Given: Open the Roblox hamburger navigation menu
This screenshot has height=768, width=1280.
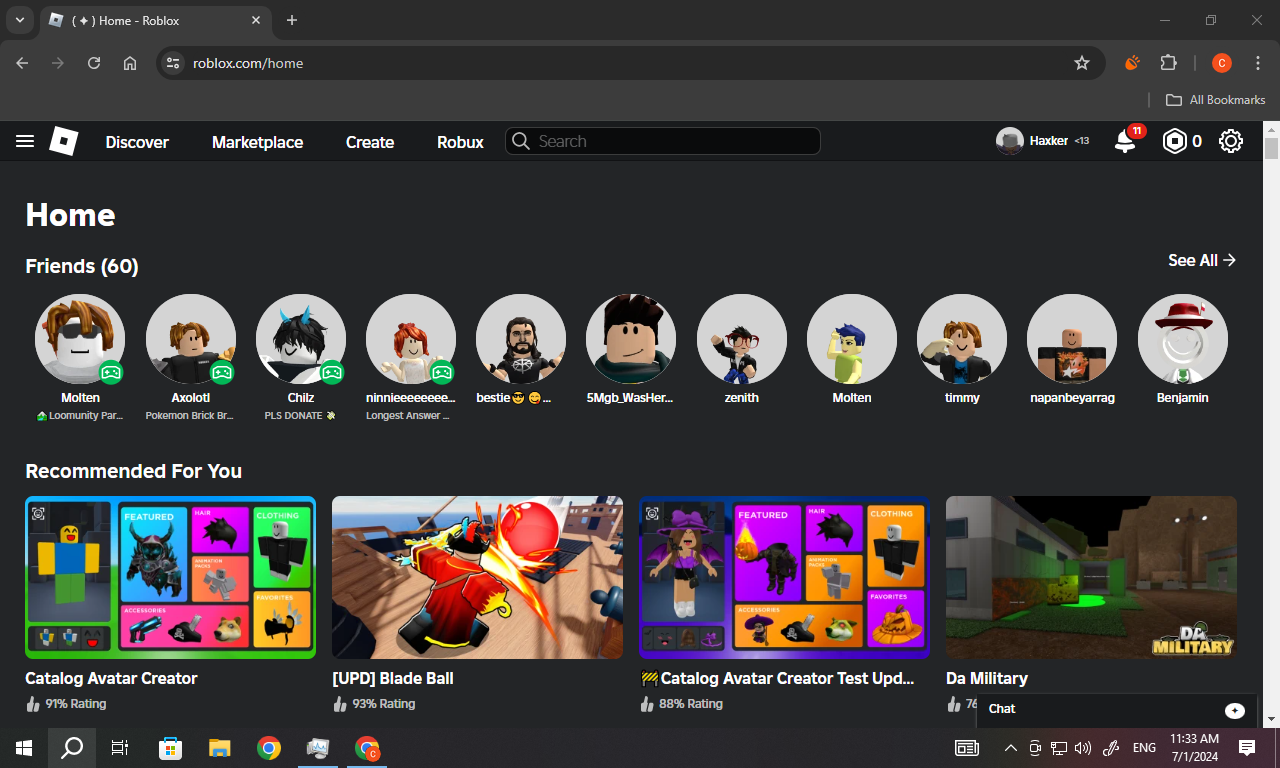Looking at the screenshot, I should [25, 142].
